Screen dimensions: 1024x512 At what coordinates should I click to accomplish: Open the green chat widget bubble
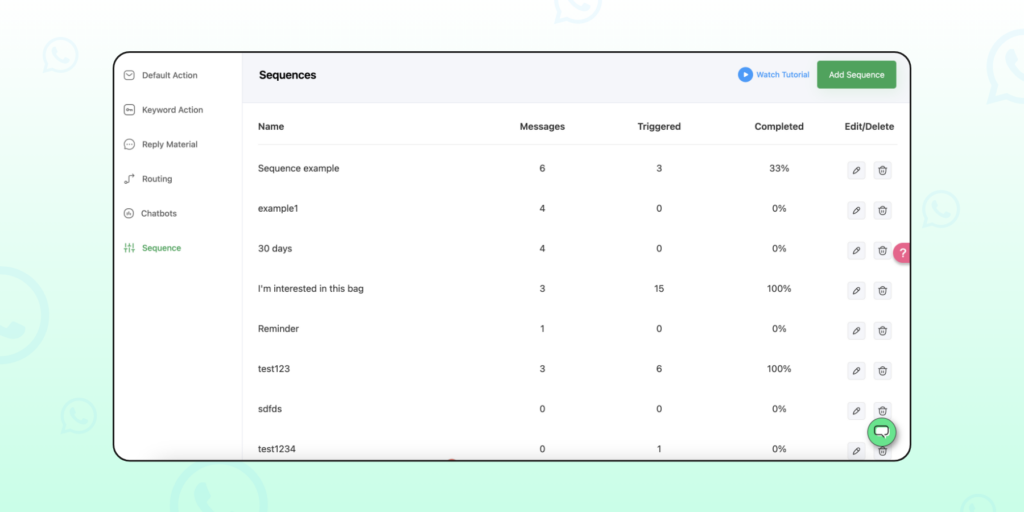[x=882, y=432]
